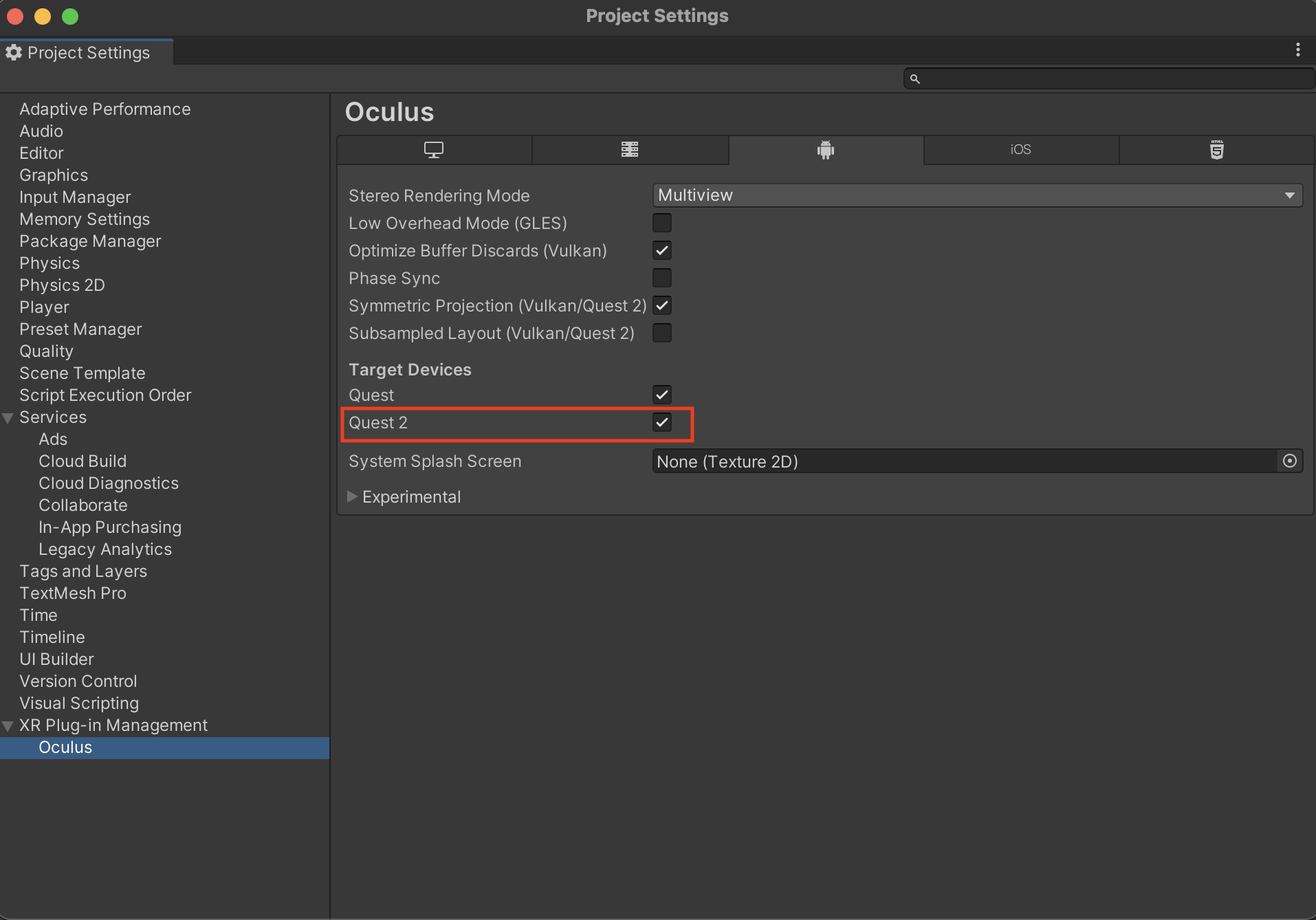This screenshot has height=920, width=1316.
Task: Open Input Manager settings
Action: coord(75,197)
